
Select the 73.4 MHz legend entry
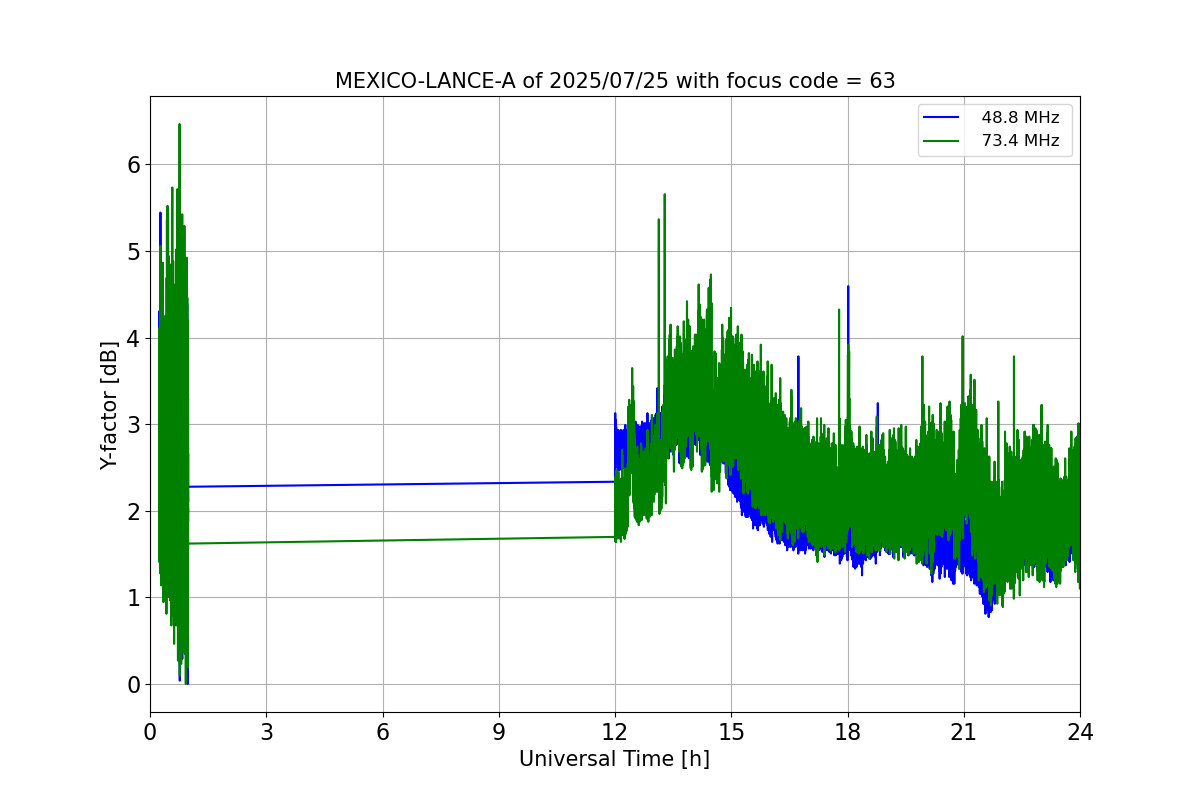[x=995, y=141]
